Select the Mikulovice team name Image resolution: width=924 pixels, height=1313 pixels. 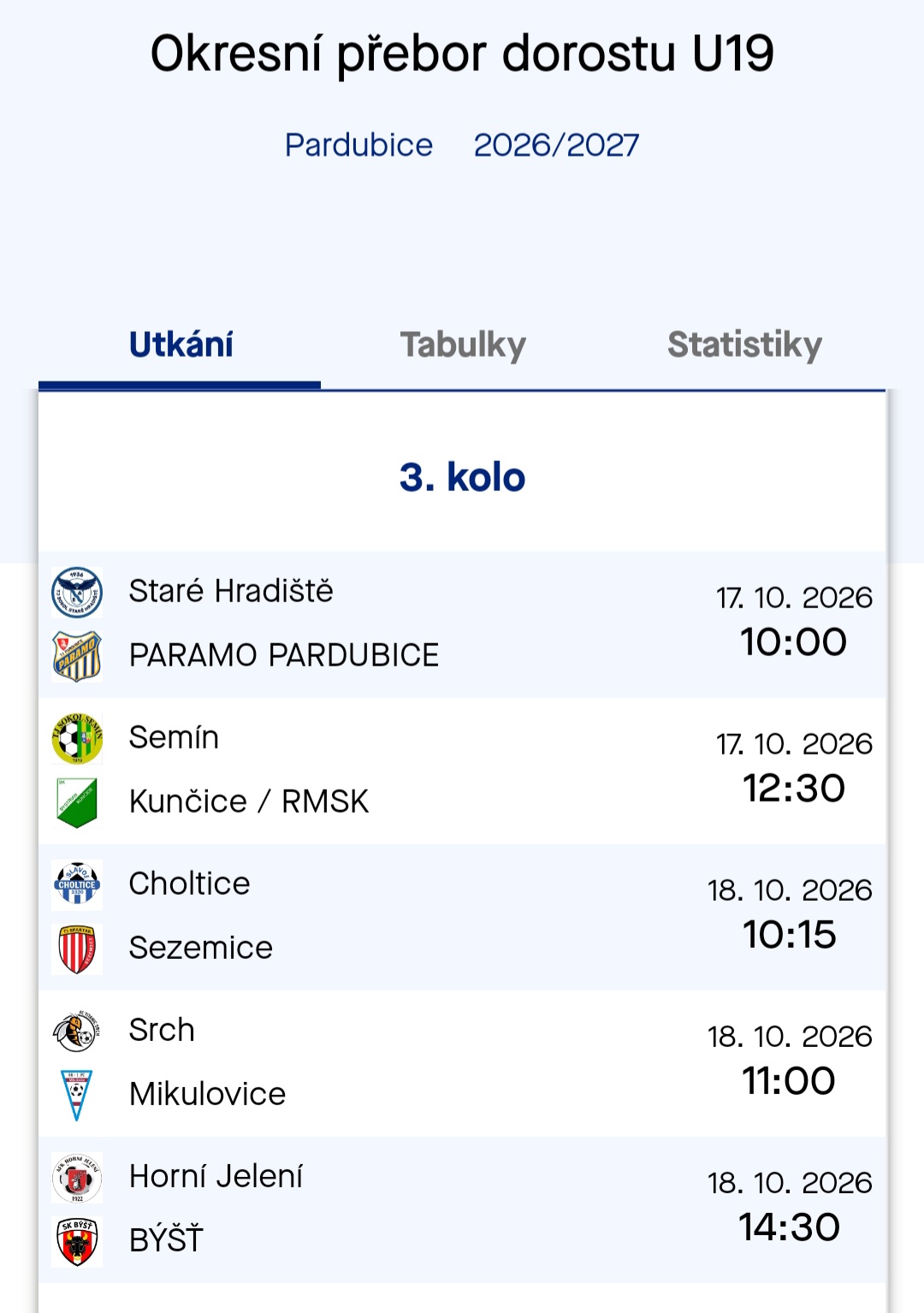point(208,1094)
